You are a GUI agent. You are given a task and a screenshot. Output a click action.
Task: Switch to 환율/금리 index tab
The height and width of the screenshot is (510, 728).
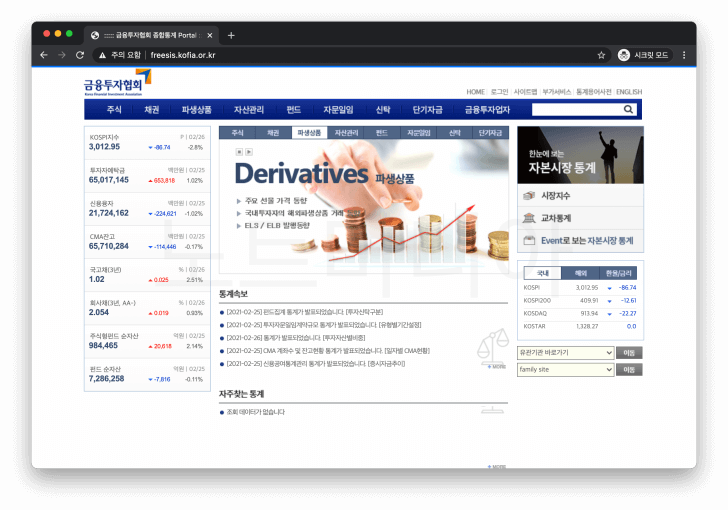pos(618,273)
